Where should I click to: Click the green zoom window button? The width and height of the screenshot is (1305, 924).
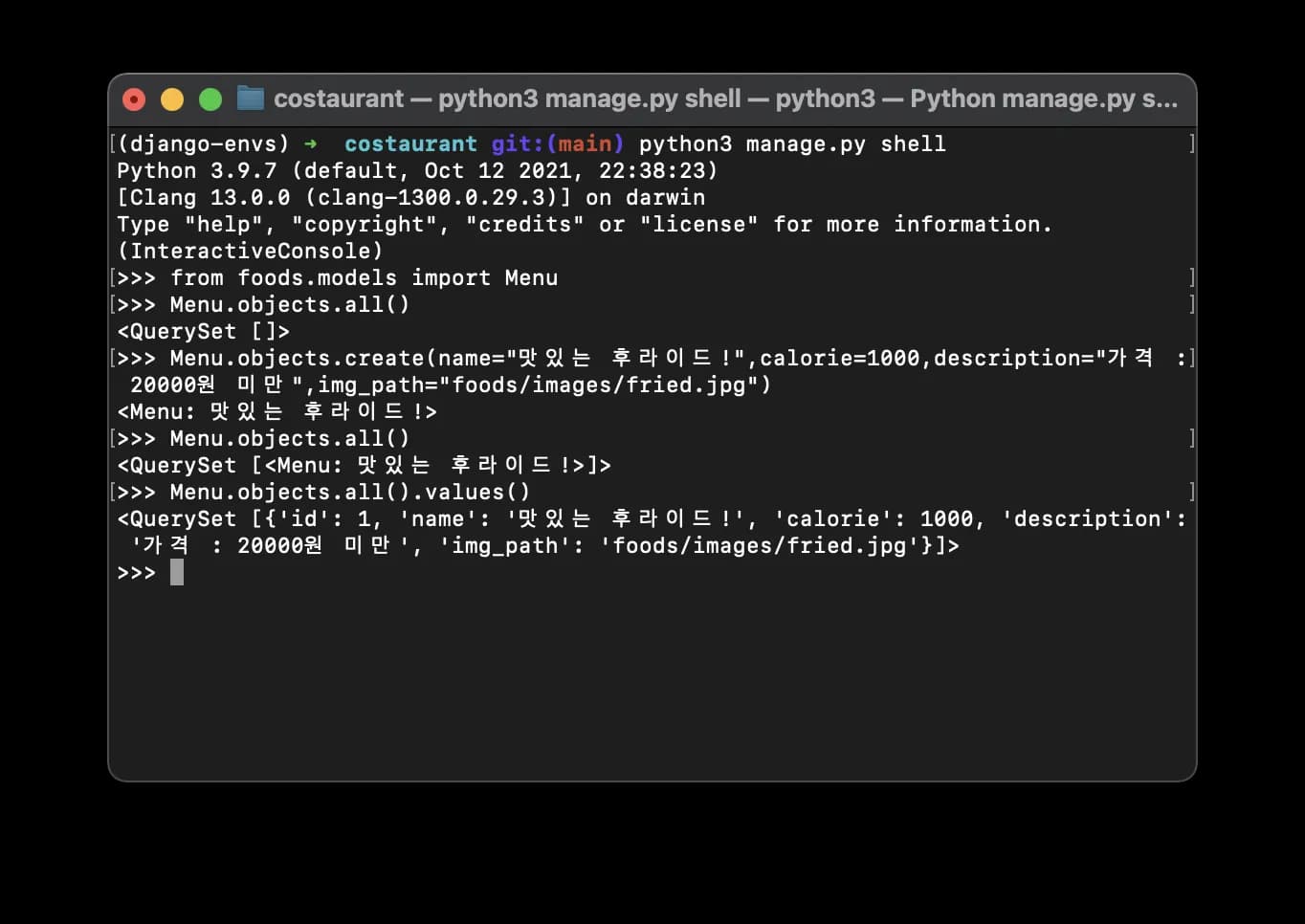(210, 99)
